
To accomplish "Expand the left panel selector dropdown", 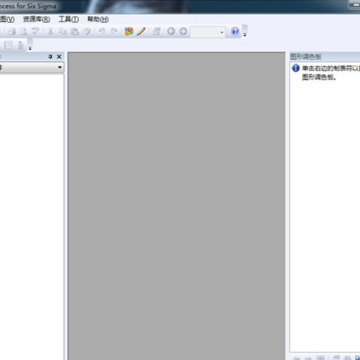I will click(x=60, y=68).
